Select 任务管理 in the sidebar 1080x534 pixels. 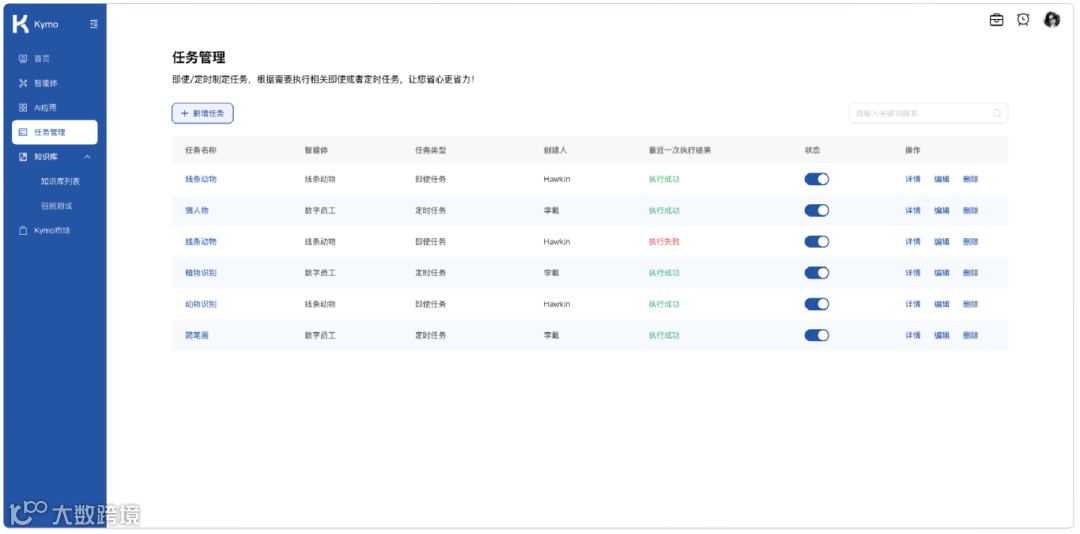pyautogui.click(x=54, y=132)
